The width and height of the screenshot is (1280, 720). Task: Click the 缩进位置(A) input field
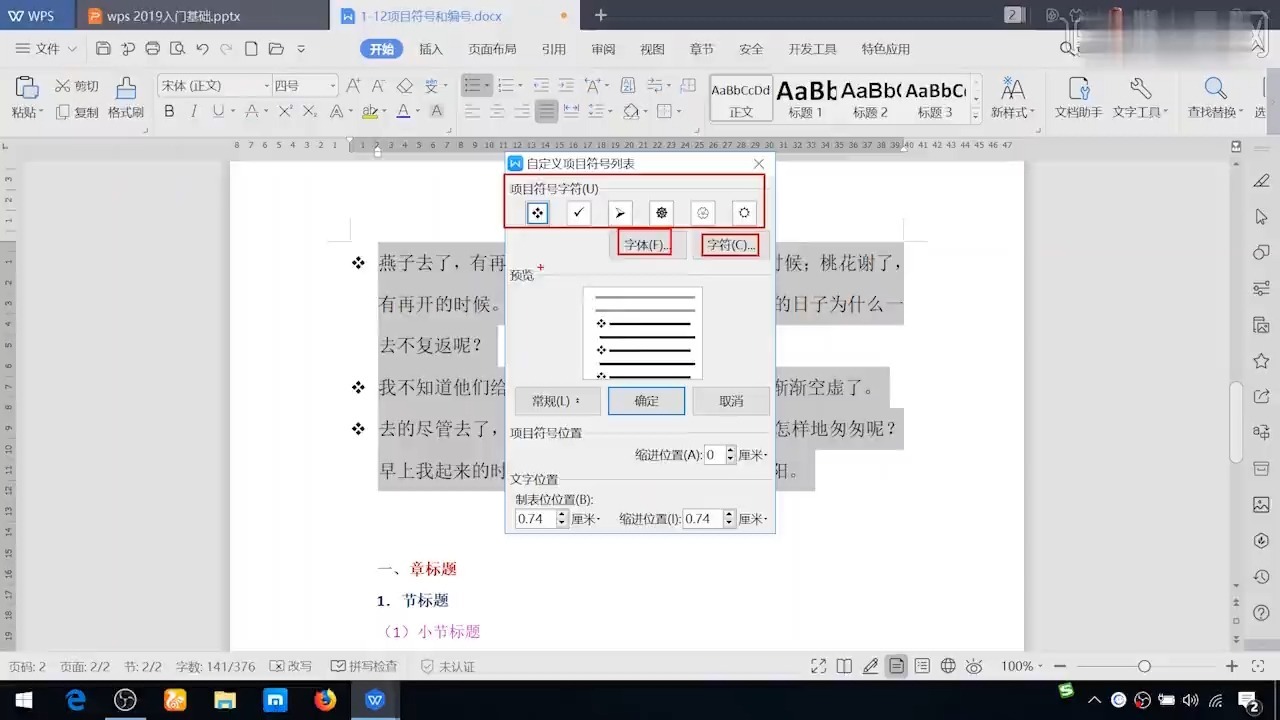[x=712, y=454]
